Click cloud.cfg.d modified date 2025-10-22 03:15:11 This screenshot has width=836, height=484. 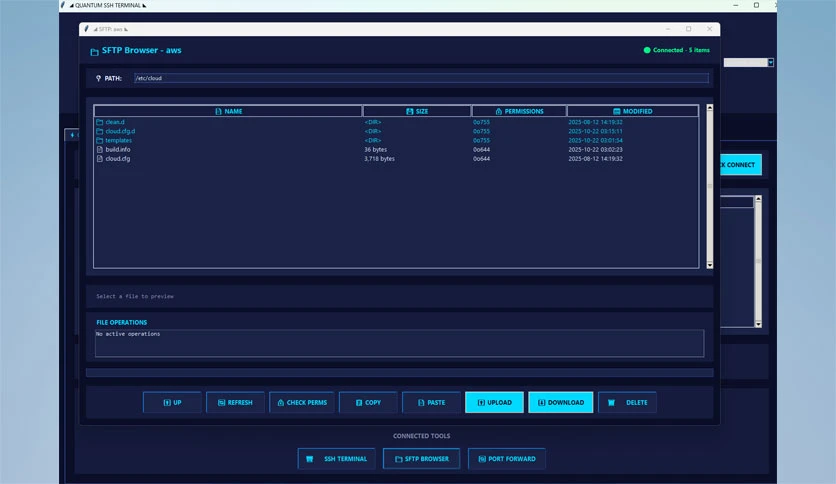click(595, 131)
